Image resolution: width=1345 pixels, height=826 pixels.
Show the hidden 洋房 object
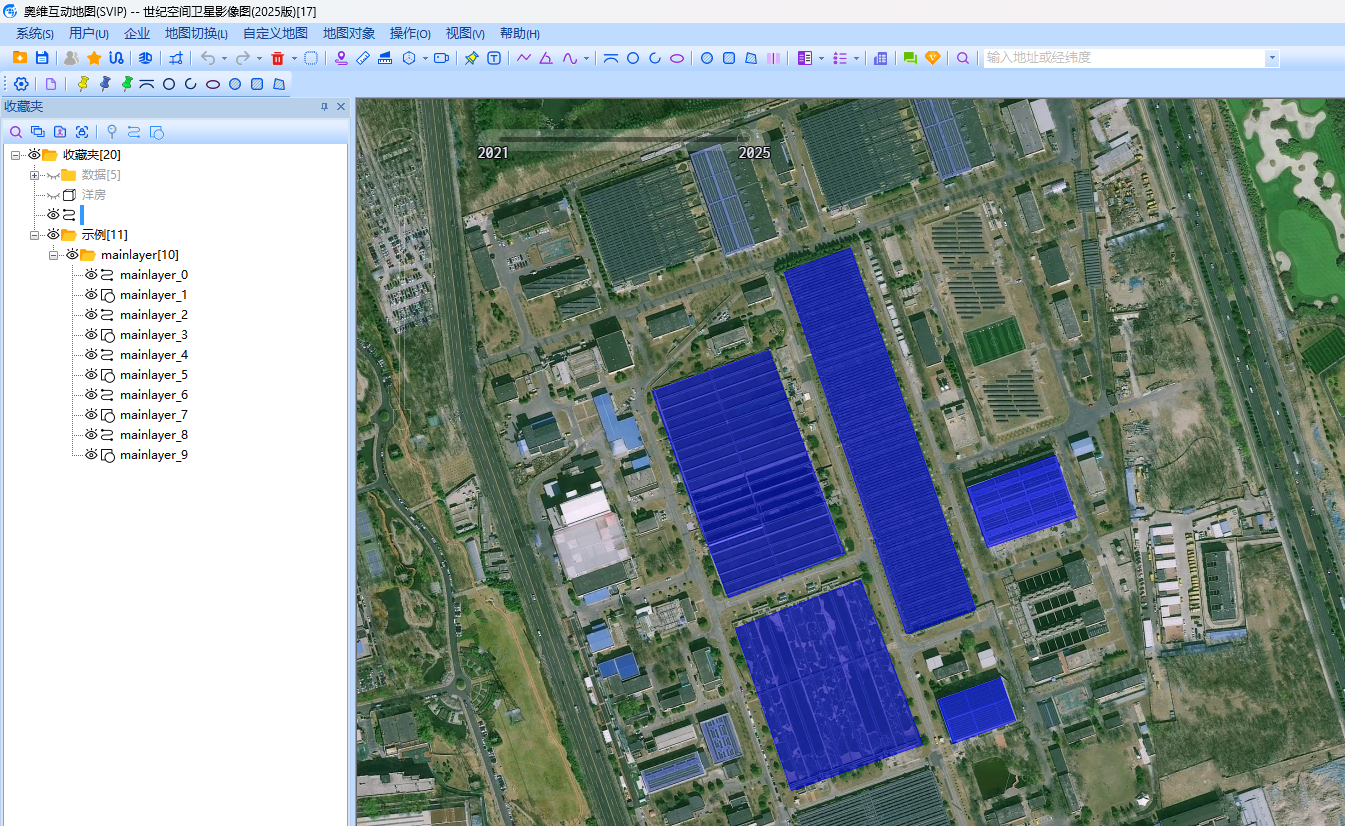coord(52,195)
